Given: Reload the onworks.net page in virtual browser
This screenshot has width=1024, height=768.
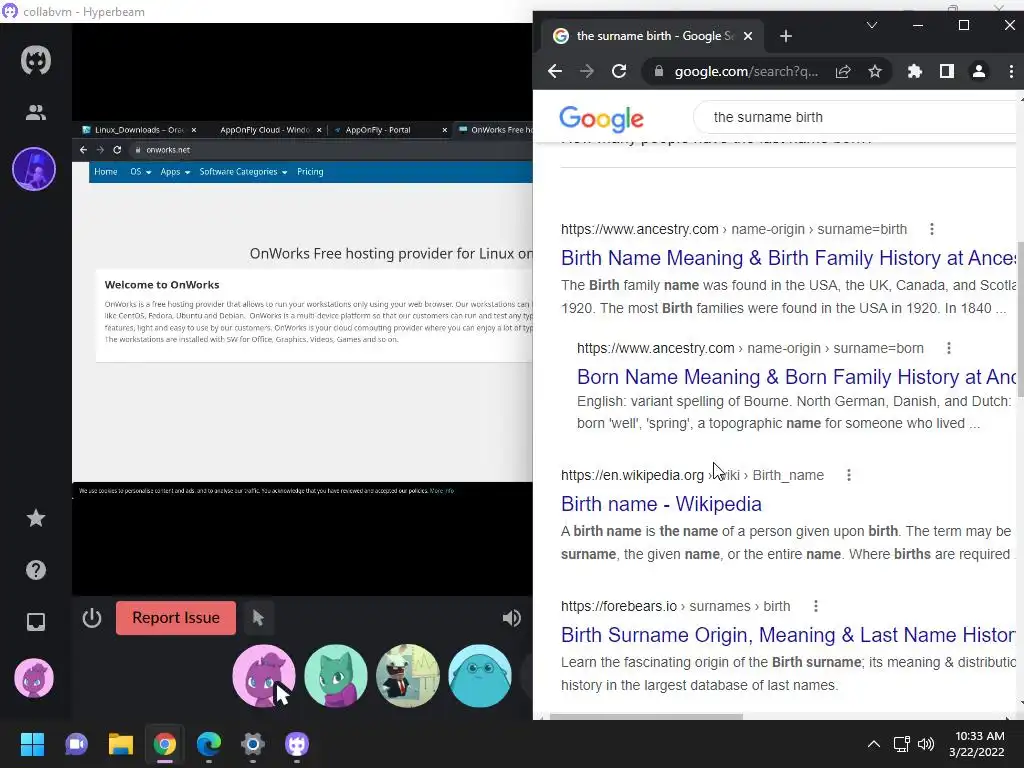Looking at the screenshot, I should 117,150.
